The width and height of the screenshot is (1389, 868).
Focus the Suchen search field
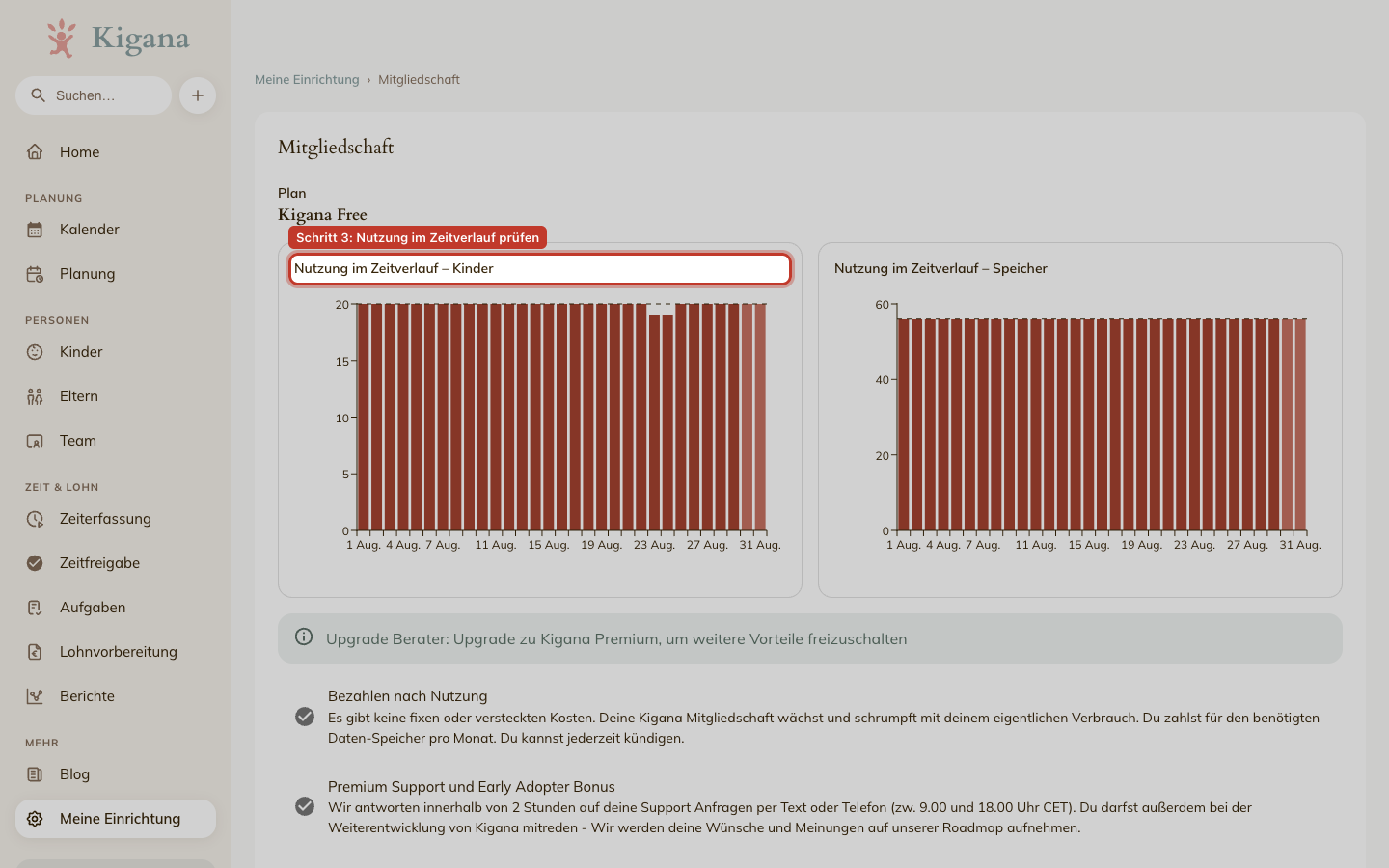tap(94, 95)
